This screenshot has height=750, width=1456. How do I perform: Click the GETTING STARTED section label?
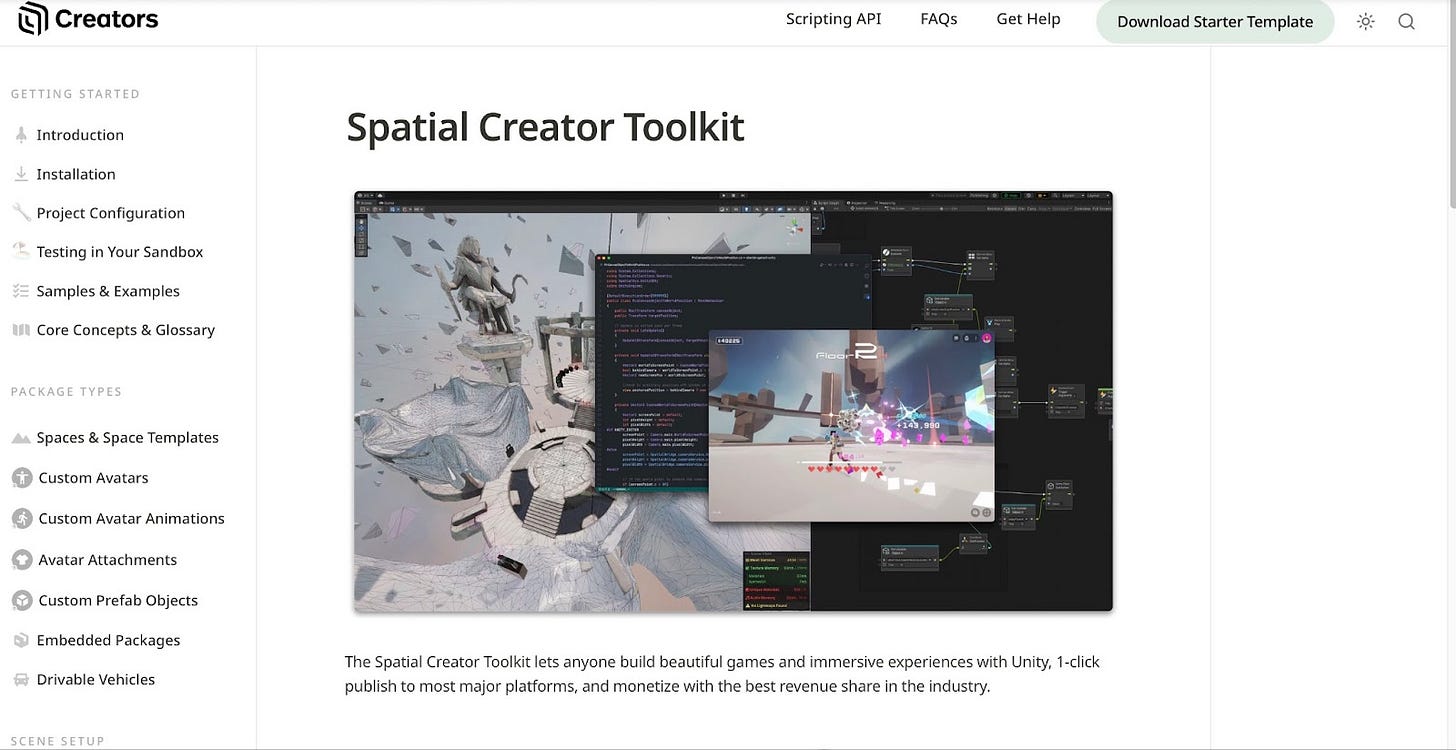pyautogui.click(x=75, y=94)
